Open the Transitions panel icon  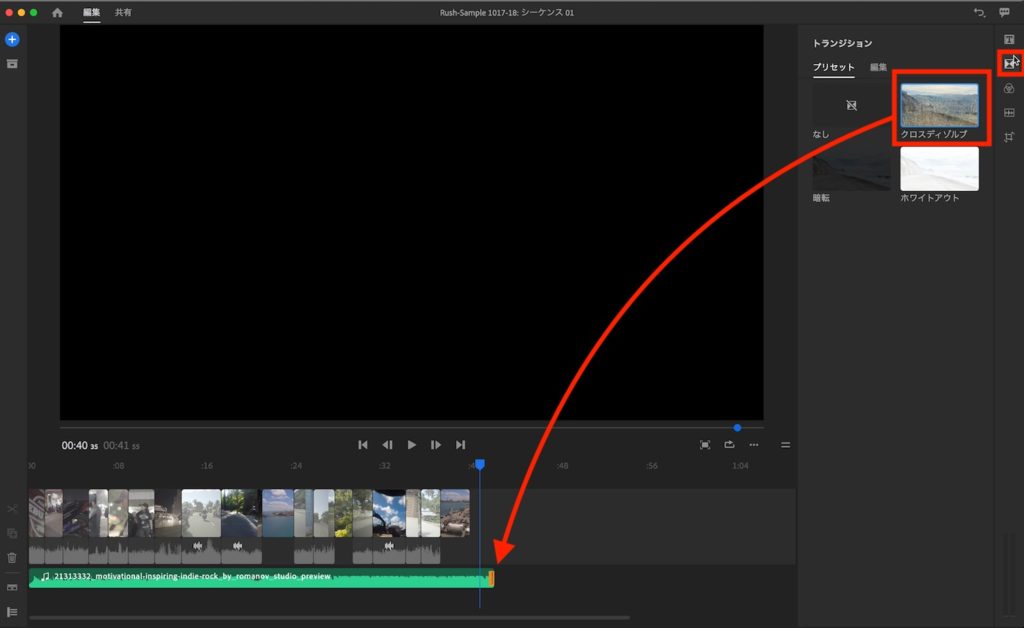tap(1009, 63)
